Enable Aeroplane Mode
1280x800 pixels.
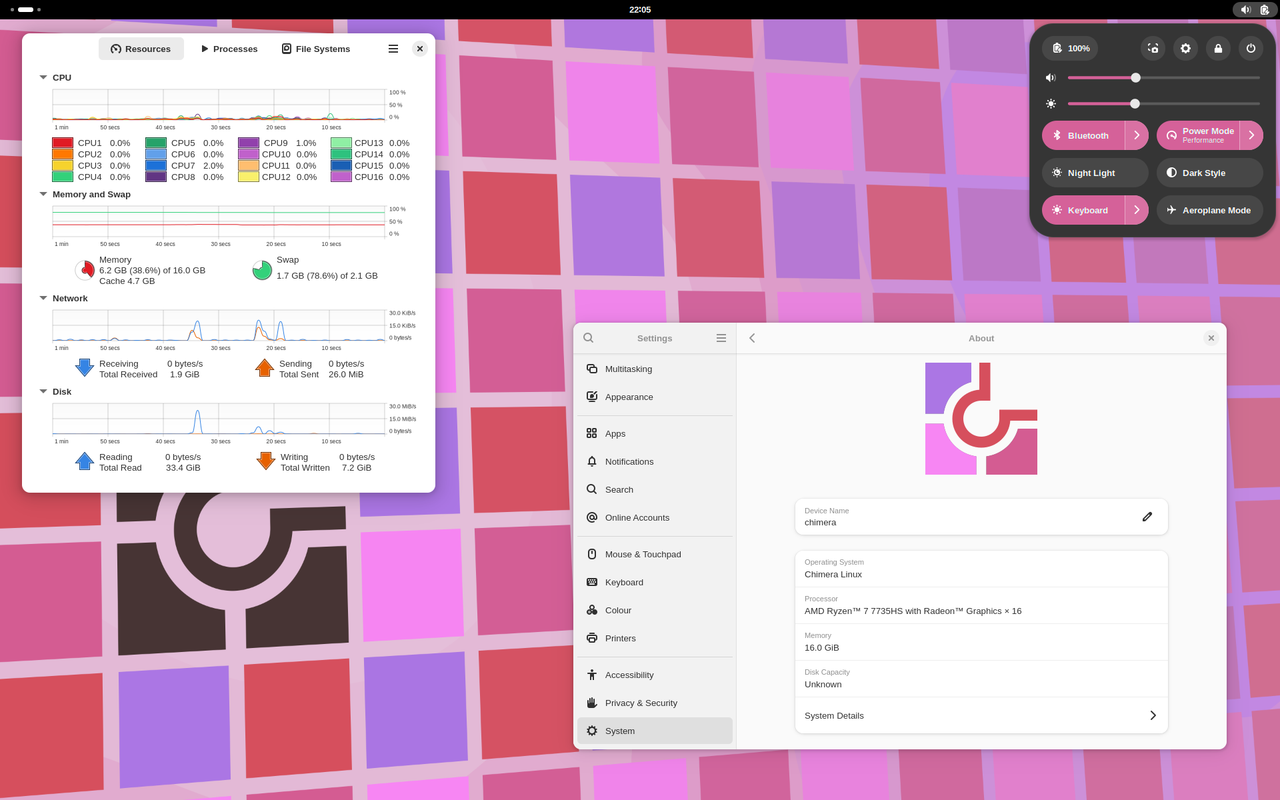click(x=1210, y=210)
